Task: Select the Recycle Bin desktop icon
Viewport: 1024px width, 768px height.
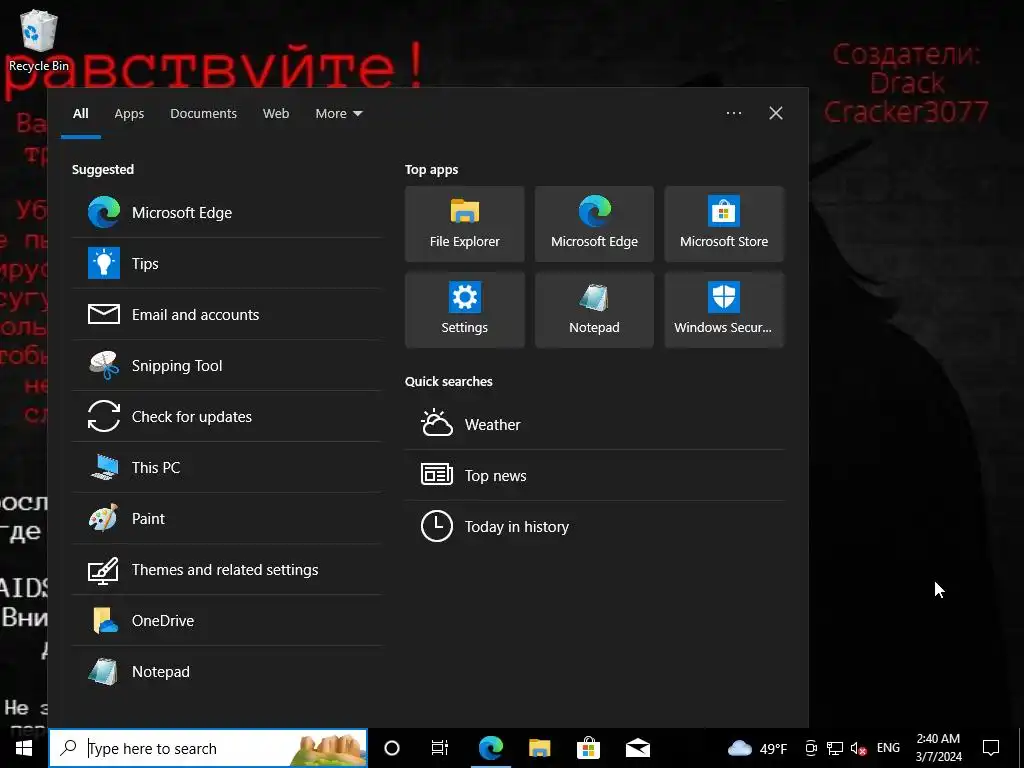Action: pos(39,40)
